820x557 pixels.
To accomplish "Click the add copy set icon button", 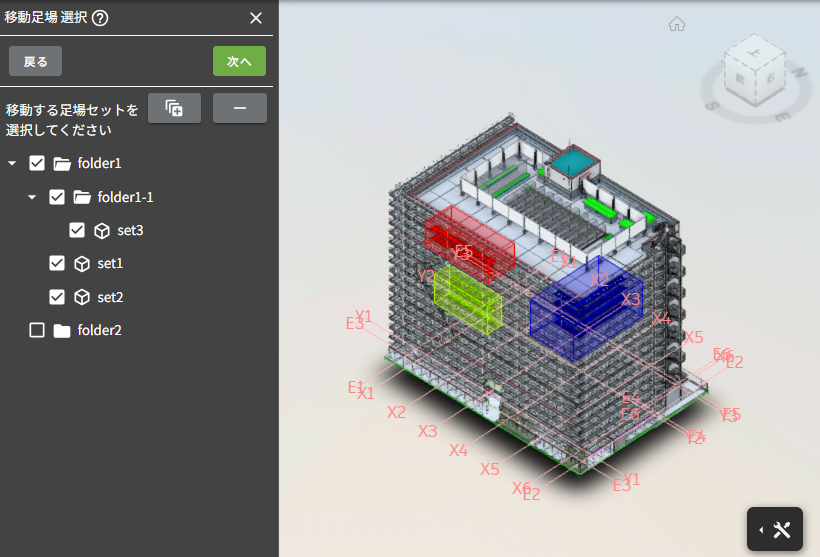I will click(174, 108).
